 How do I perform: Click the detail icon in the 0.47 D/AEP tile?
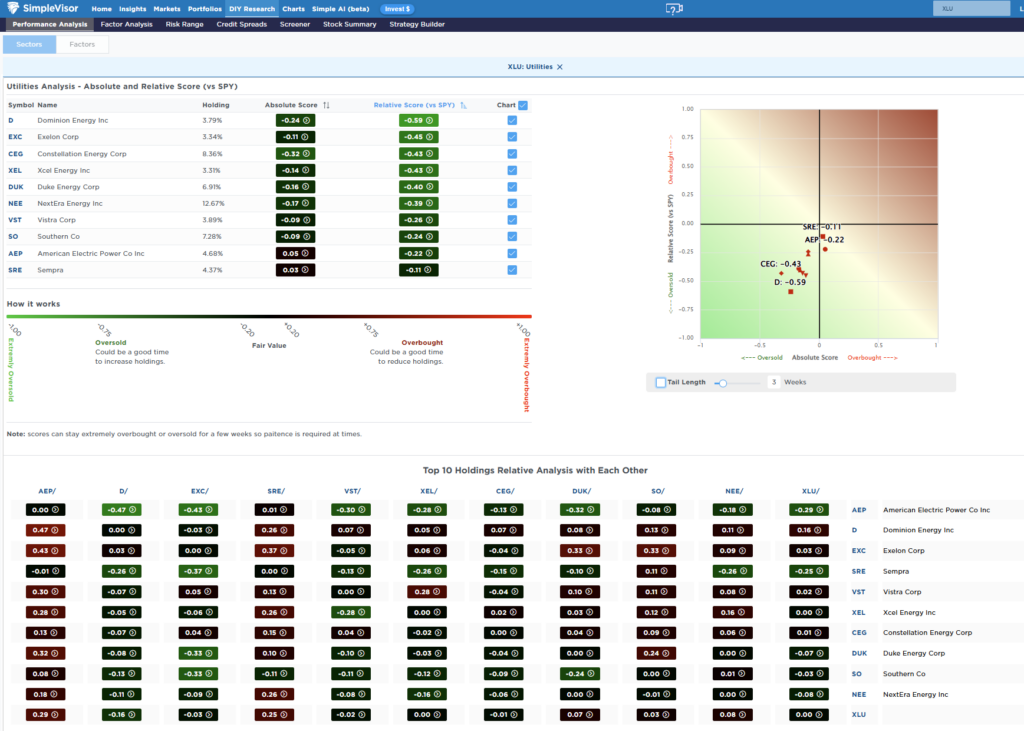[55, 530]
